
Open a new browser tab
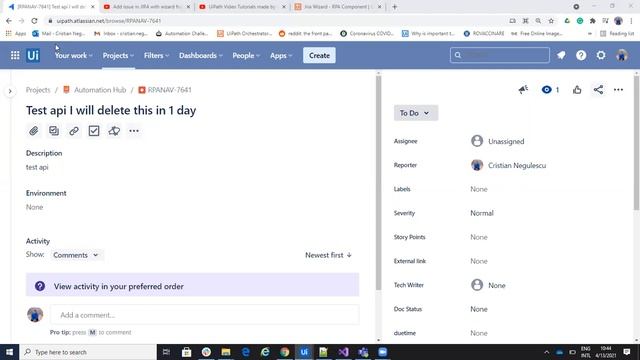[x=394, y=7]
